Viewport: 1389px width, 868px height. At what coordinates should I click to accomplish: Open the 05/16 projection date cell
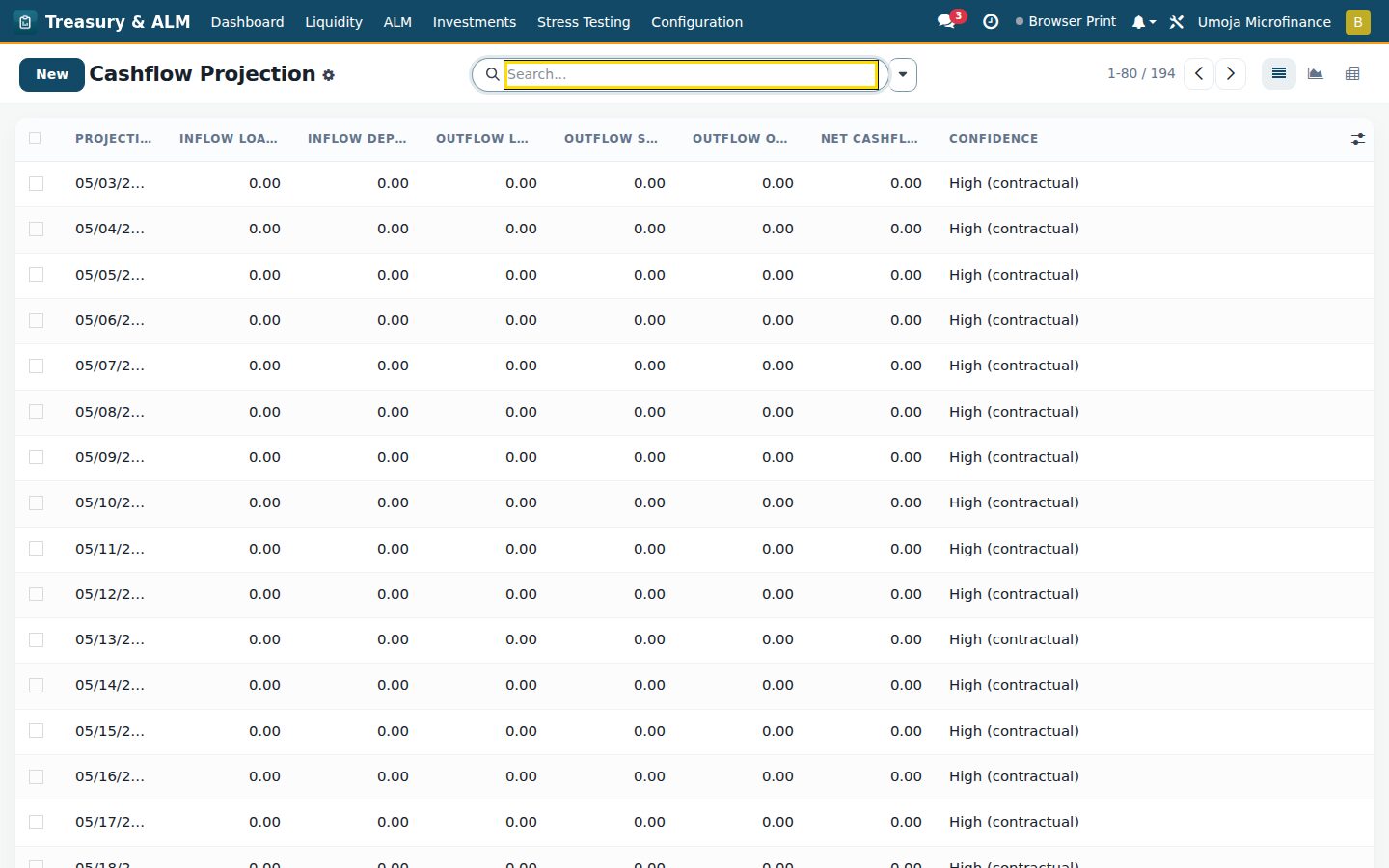pyautogui.click(x=110, y=776)
